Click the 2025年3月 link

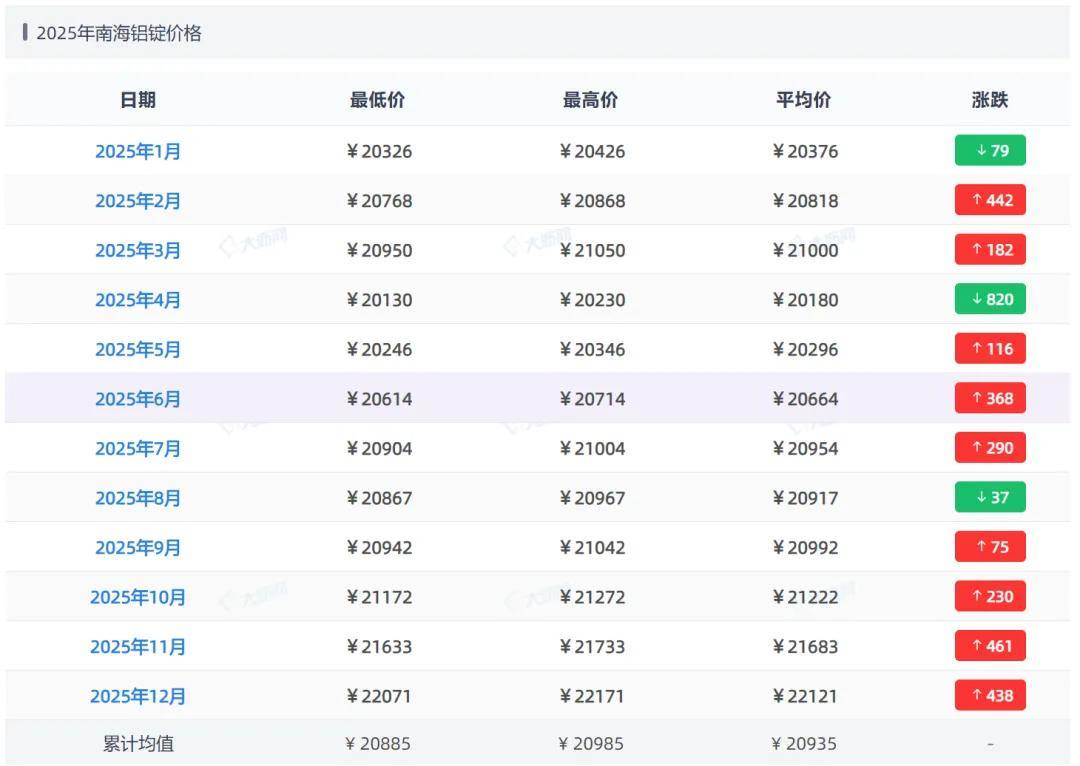(x=138, y=250)
